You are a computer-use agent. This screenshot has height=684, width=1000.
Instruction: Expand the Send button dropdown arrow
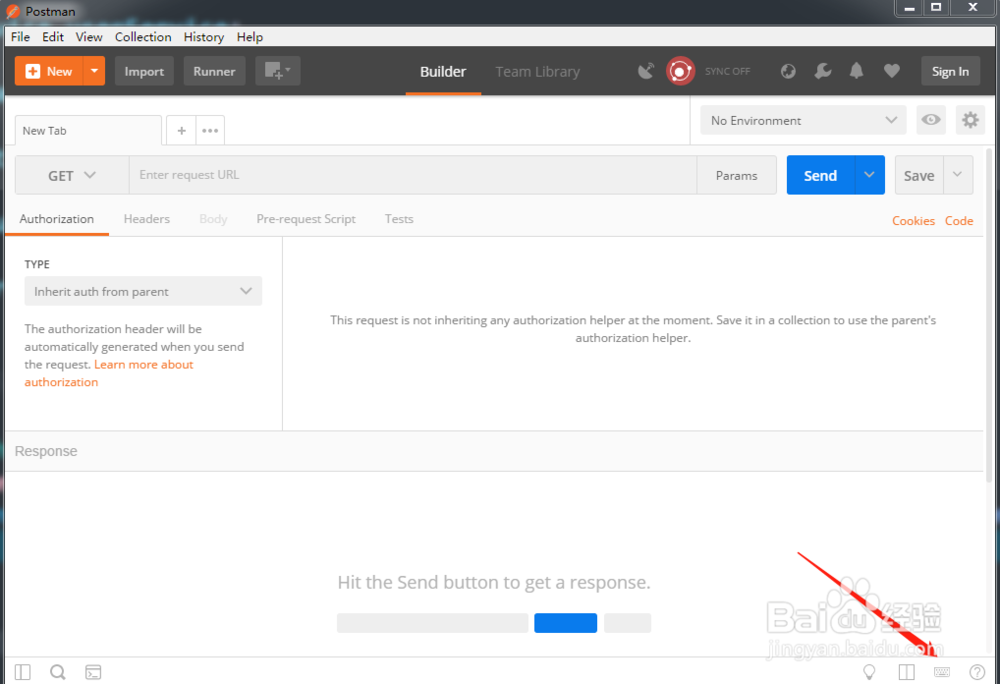(869, 175)
